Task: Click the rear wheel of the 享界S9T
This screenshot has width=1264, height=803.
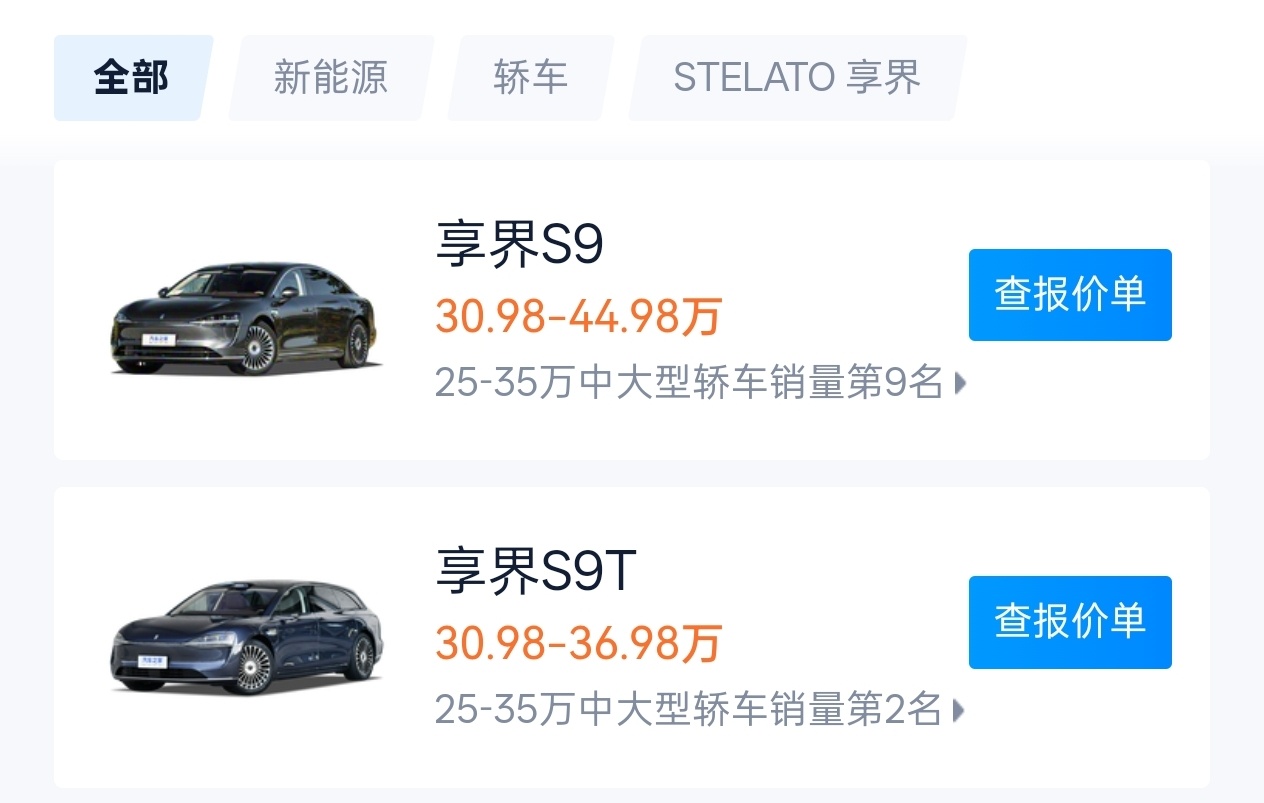Action: 360,657
